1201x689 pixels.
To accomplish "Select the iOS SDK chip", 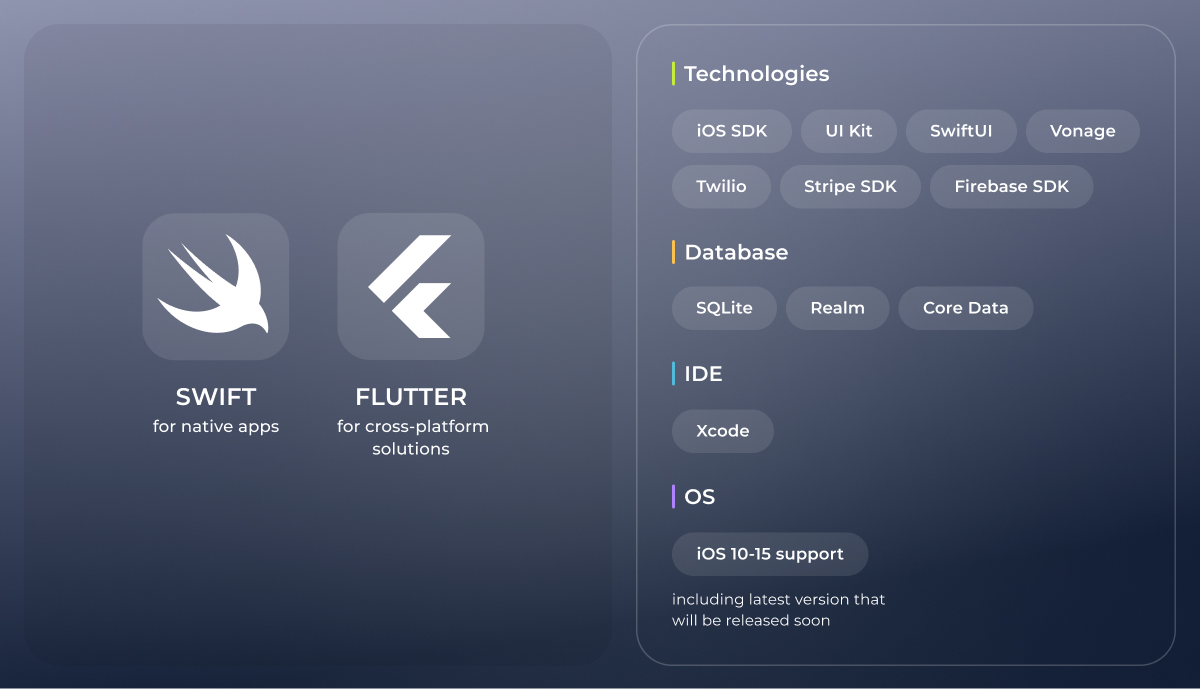I will pos(732,131).
